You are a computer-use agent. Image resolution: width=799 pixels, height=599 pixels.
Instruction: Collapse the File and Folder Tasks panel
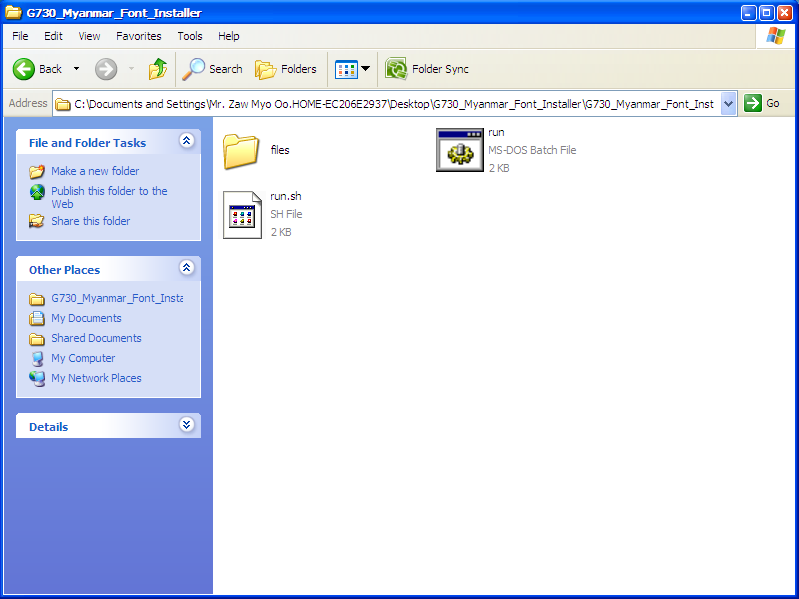click(187, 141)
